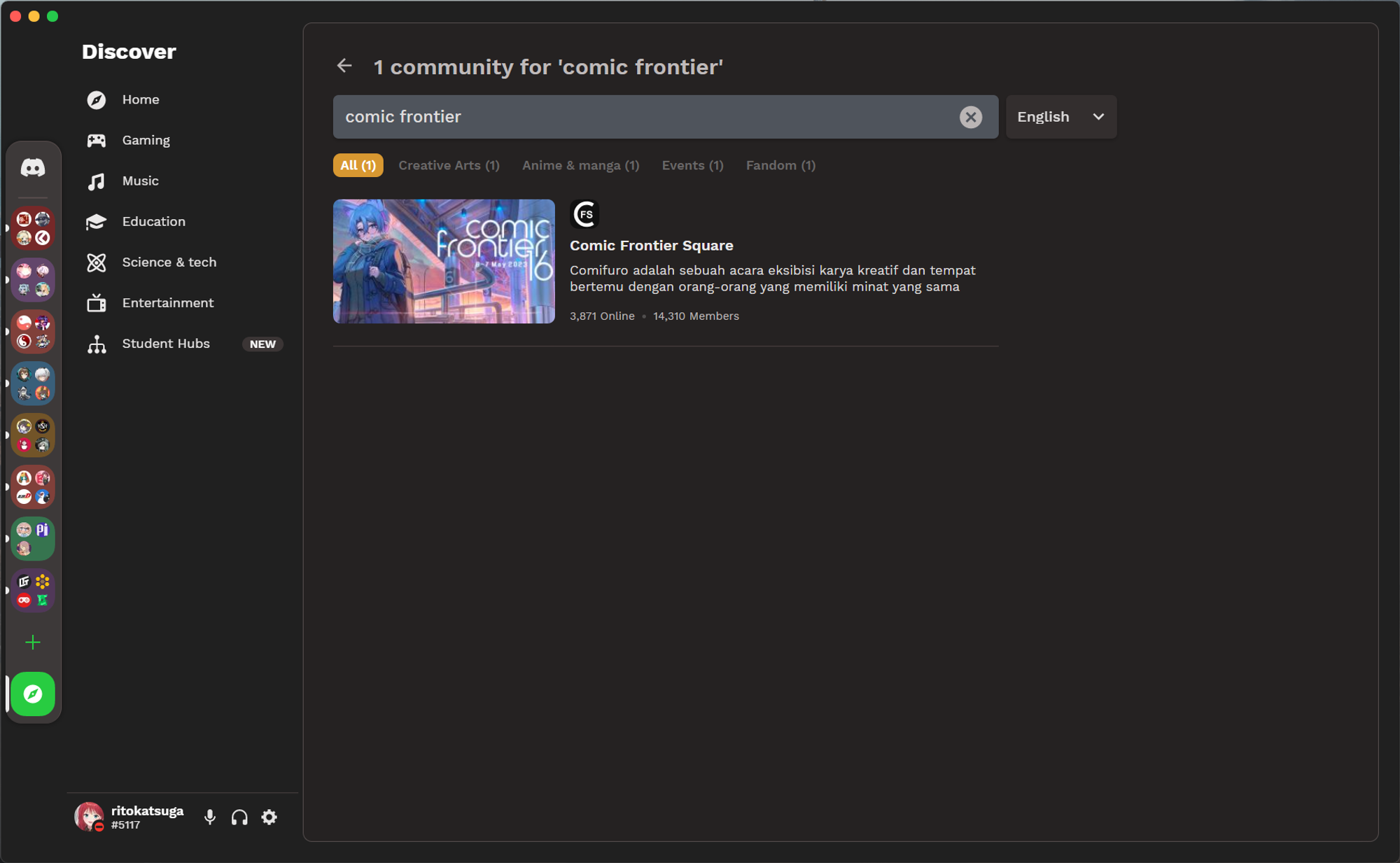Open the second pink server folder
Viewport: 1400px width, 863px height.
33,280
